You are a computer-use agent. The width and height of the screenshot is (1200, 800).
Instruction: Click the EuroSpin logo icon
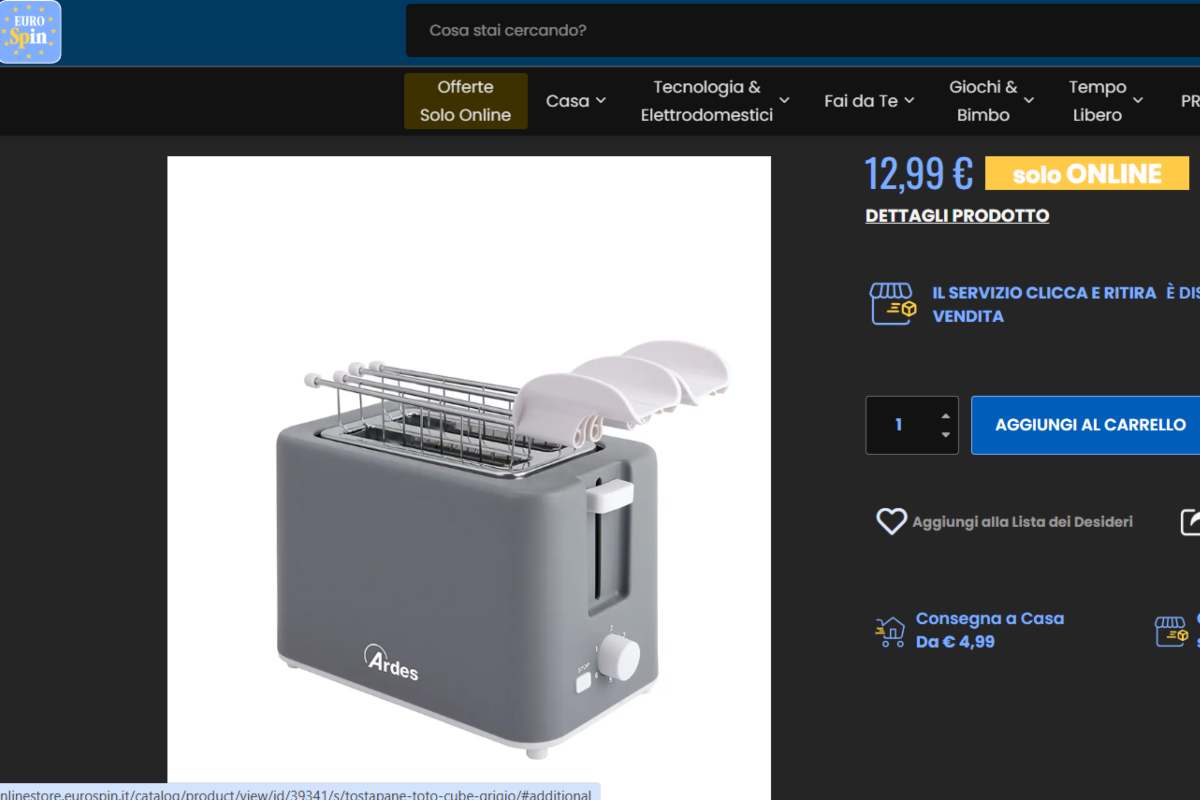coord(30,31)
